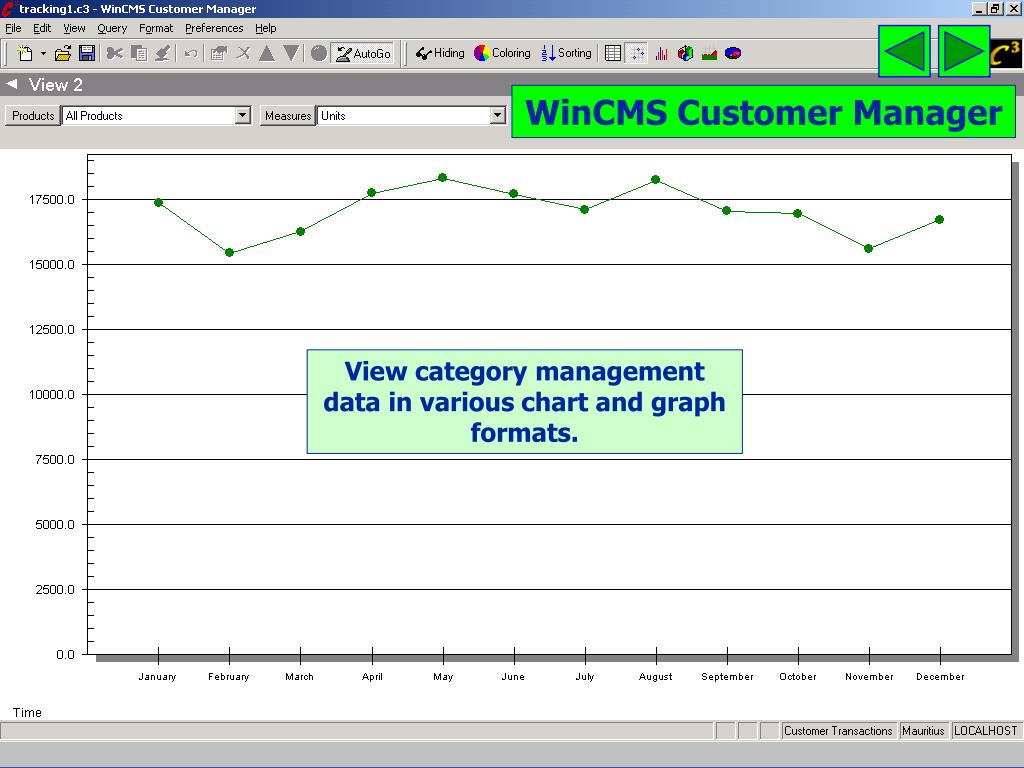The width and height of the screenshot is (1024, 768).
Task: Open the File menu
Action: (13, 28)
